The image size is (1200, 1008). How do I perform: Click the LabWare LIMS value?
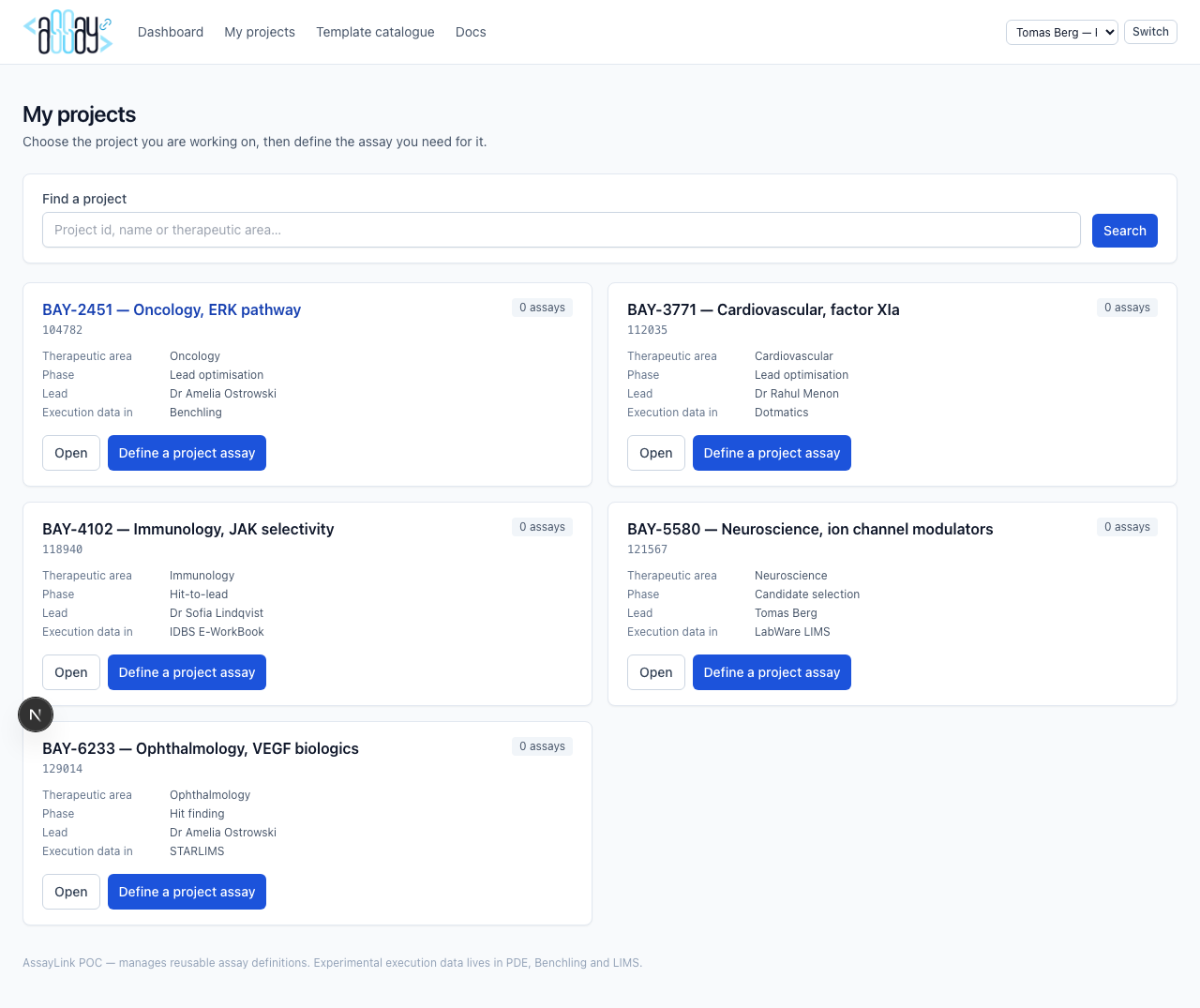point(792,632)
